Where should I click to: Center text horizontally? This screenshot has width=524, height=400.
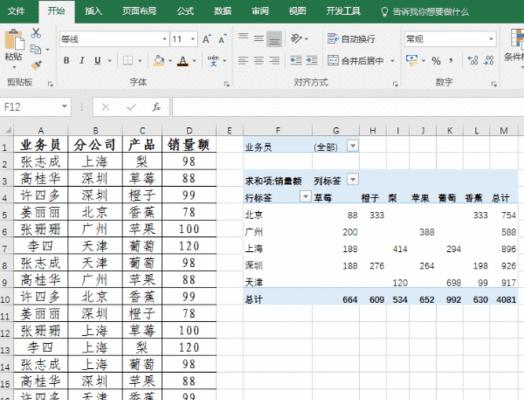(x=259, y=60)
